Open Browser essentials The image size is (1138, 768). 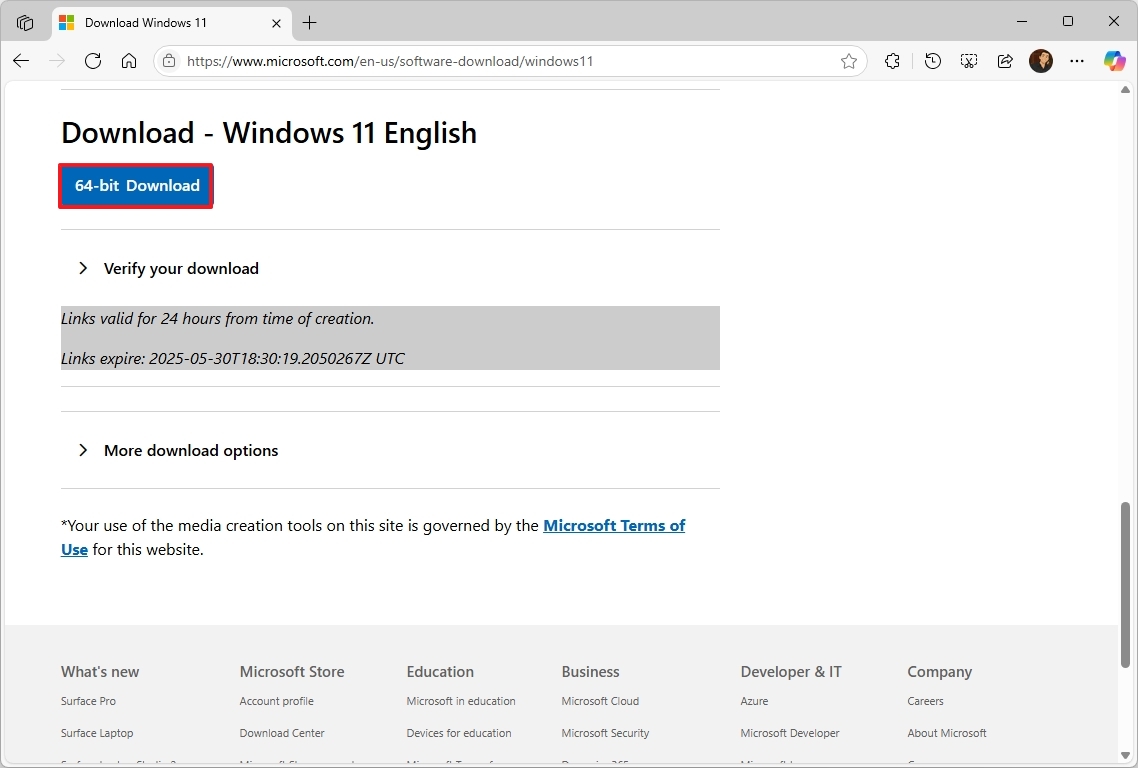892,61
